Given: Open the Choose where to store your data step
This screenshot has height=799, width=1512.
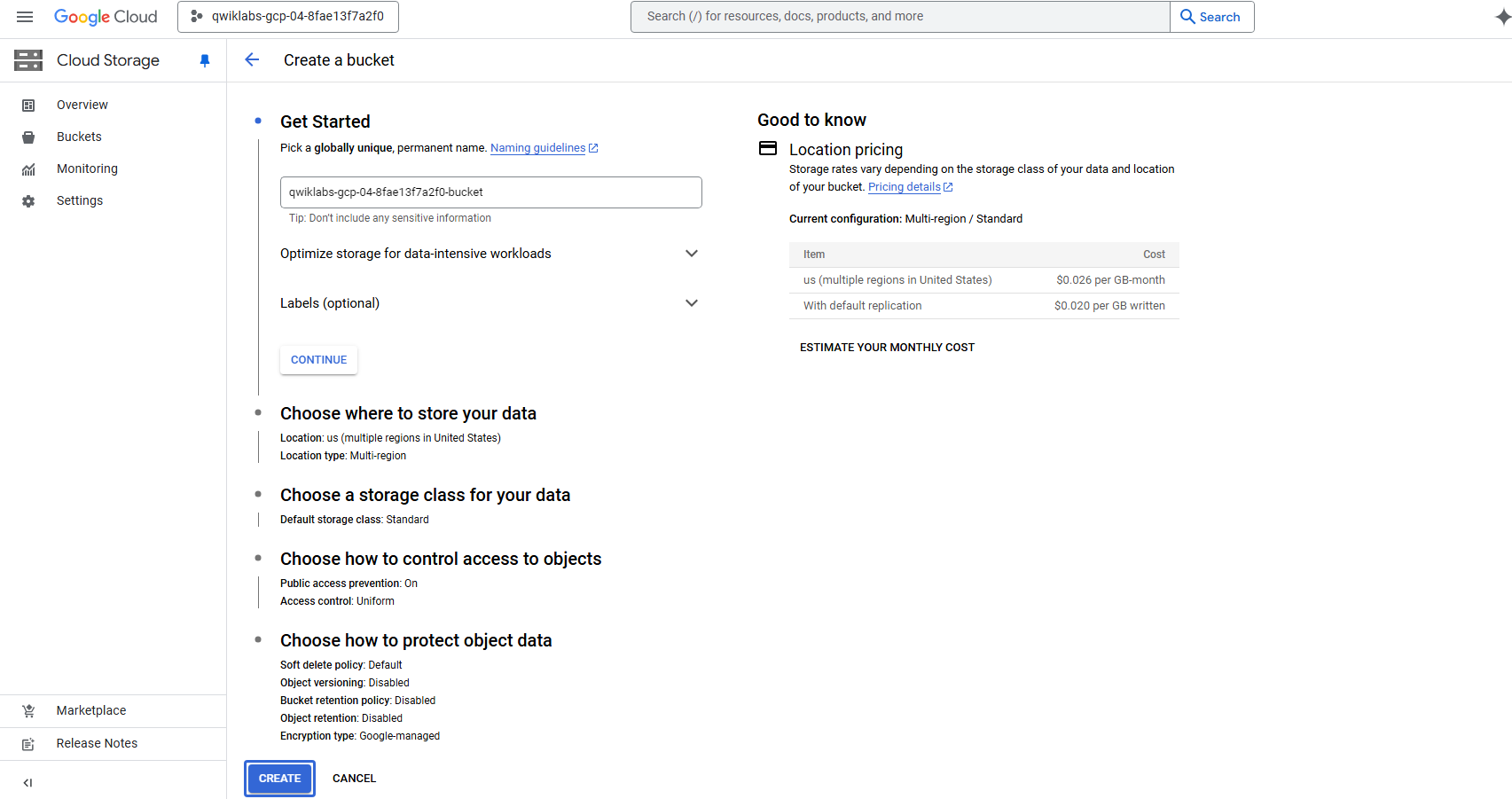Looking at the screenshot, I should pos(408,413).
